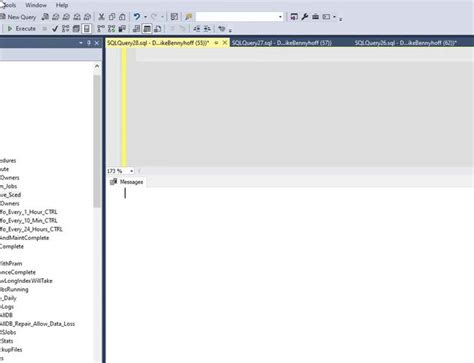Switch to SQLQuery28.sql tab
The image size is (474, 363).
click(158, 43)
